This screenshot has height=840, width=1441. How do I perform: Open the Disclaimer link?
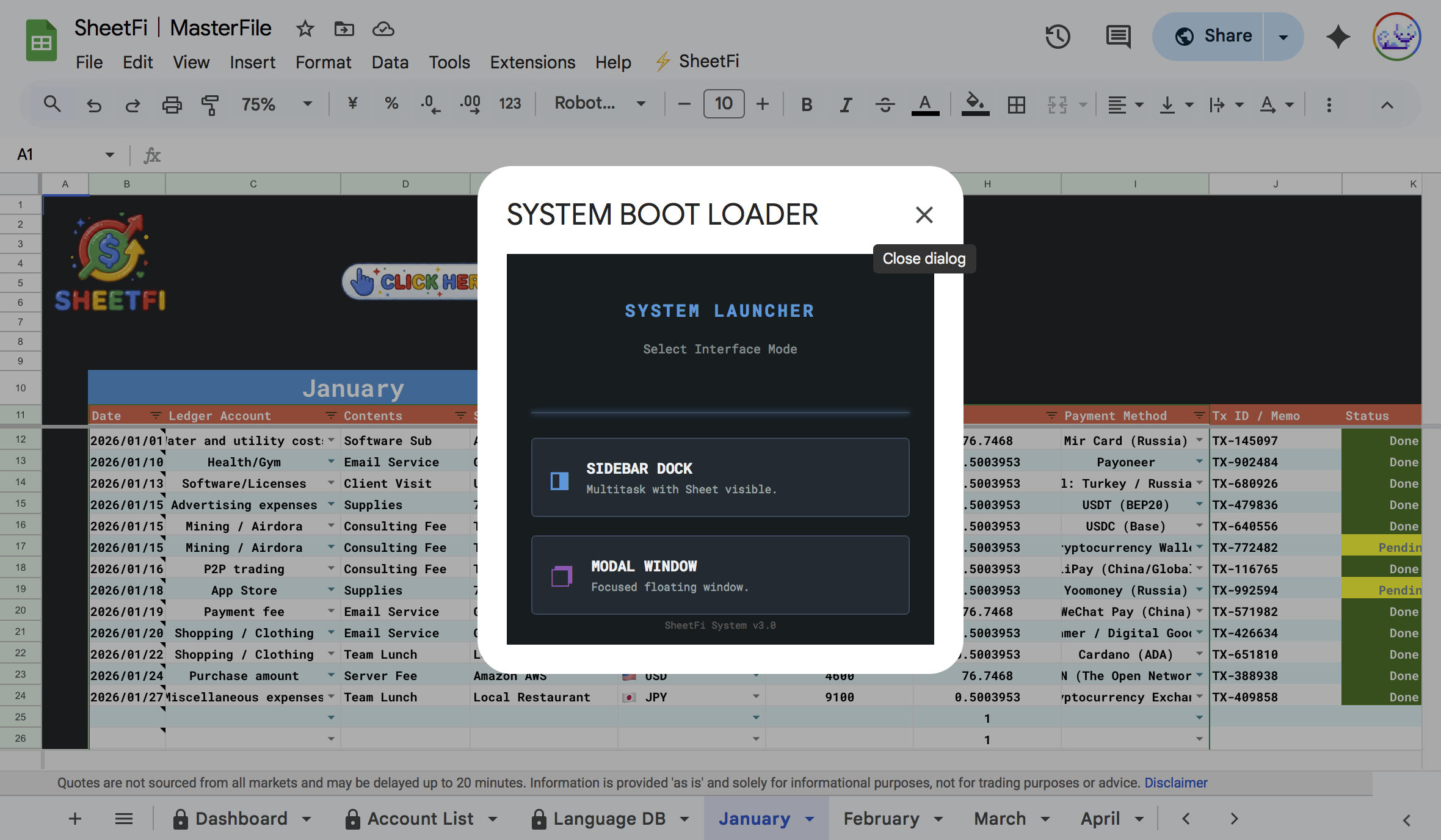tap(1175, 783)
